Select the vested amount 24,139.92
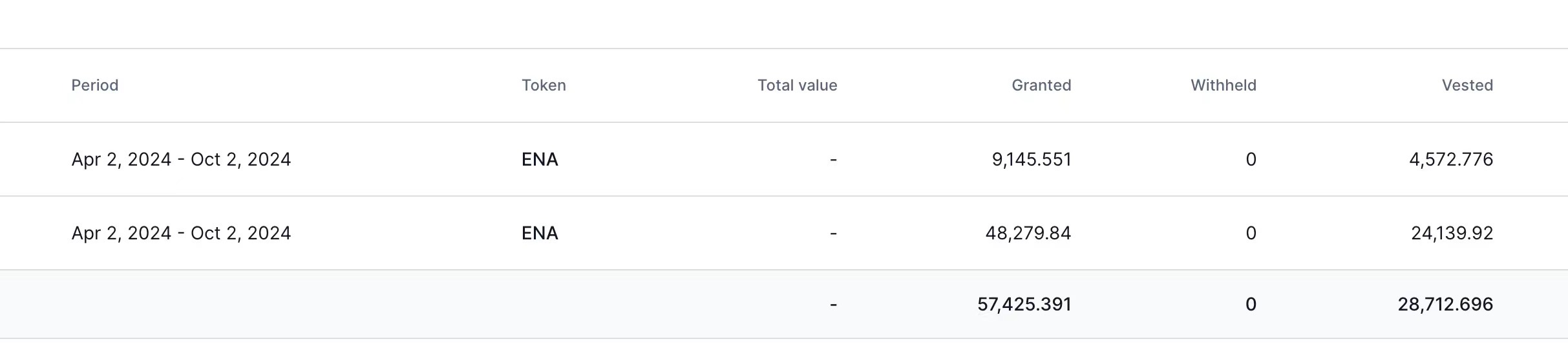1568x361 pixels. click(1452, 233)
